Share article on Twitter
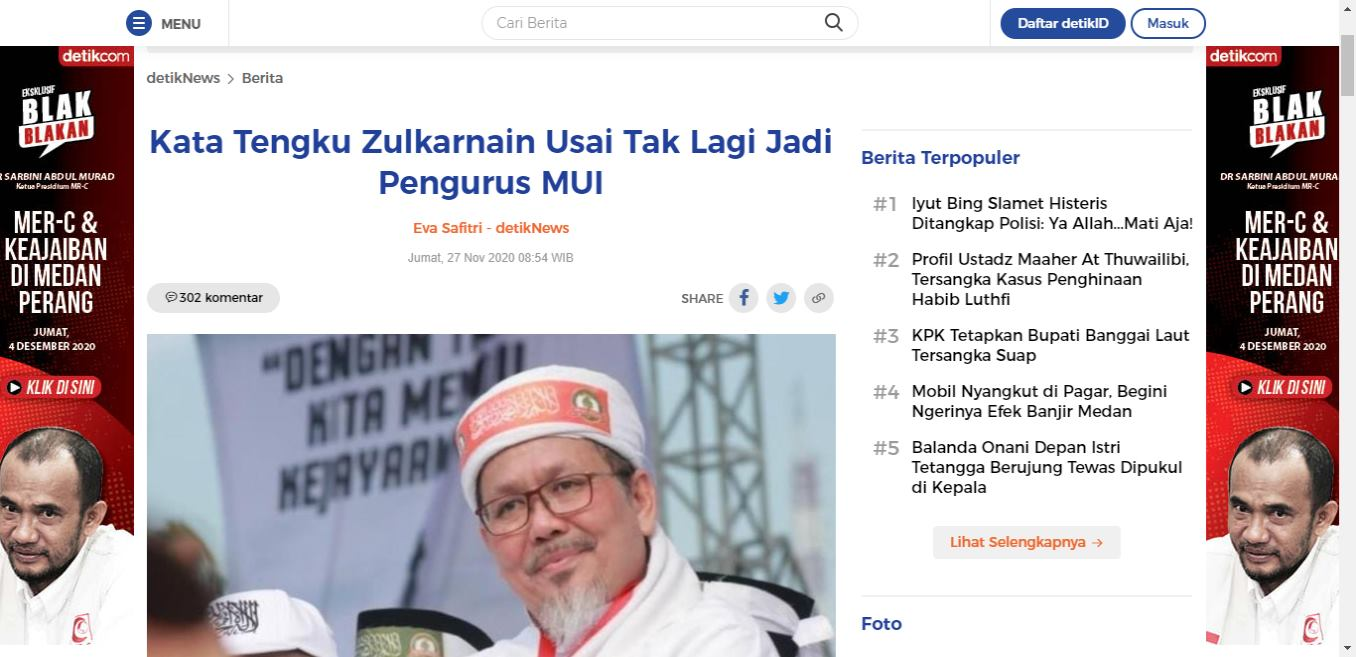The height and width of the screenshot is (657, 1356). coord(781,298)
